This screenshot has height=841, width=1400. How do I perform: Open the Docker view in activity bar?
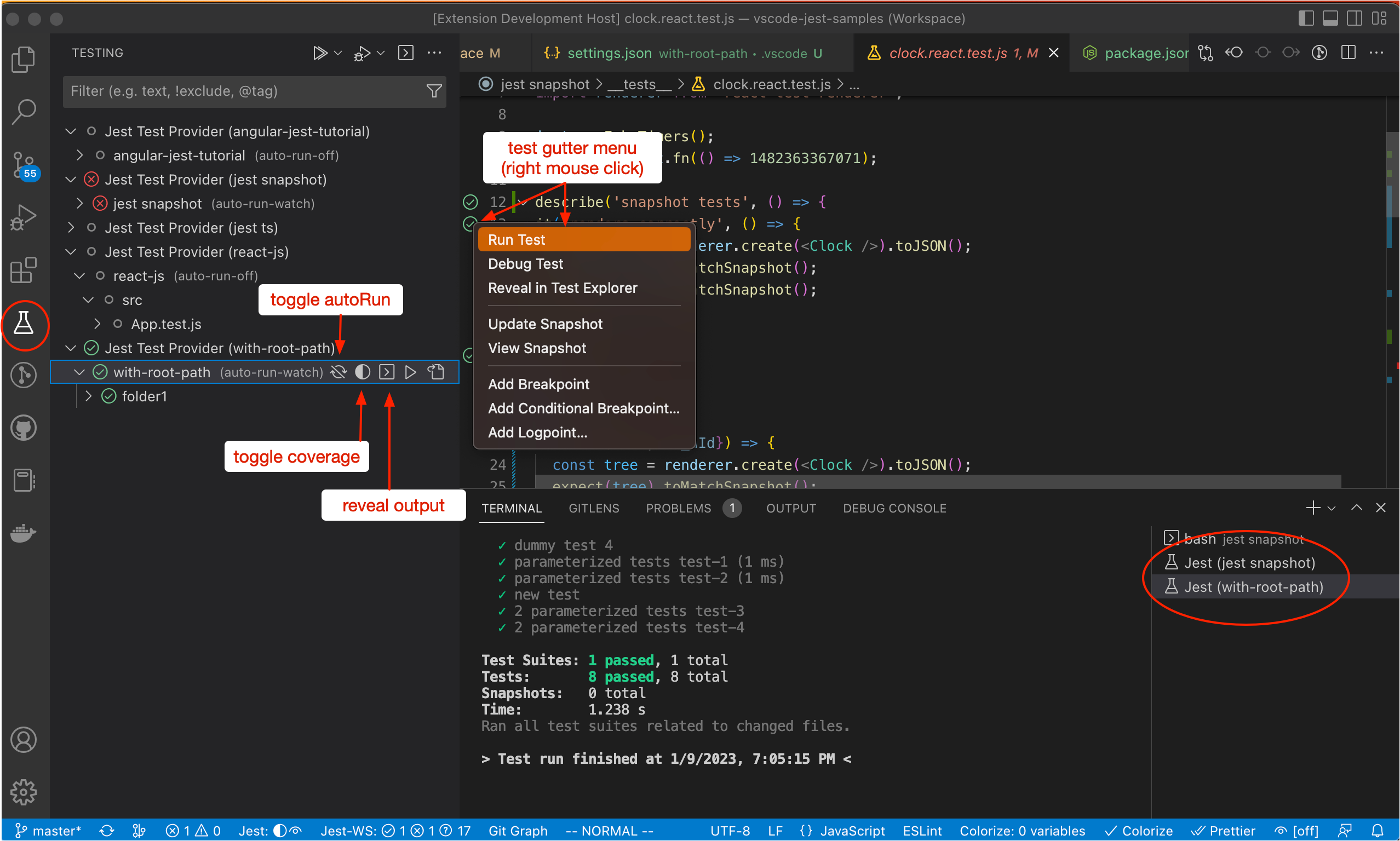24,533
